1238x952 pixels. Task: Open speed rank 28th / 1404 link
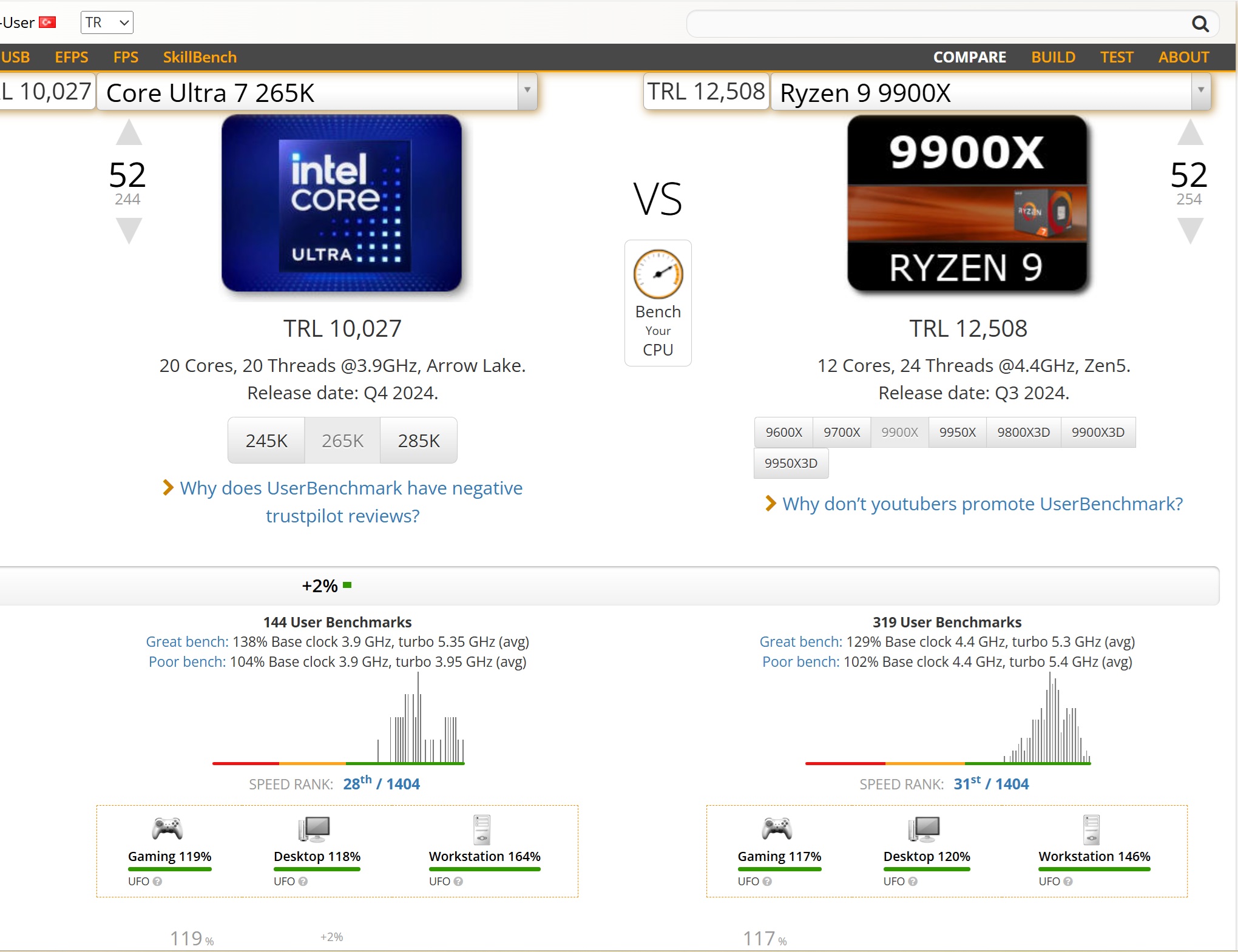[381, 783]
